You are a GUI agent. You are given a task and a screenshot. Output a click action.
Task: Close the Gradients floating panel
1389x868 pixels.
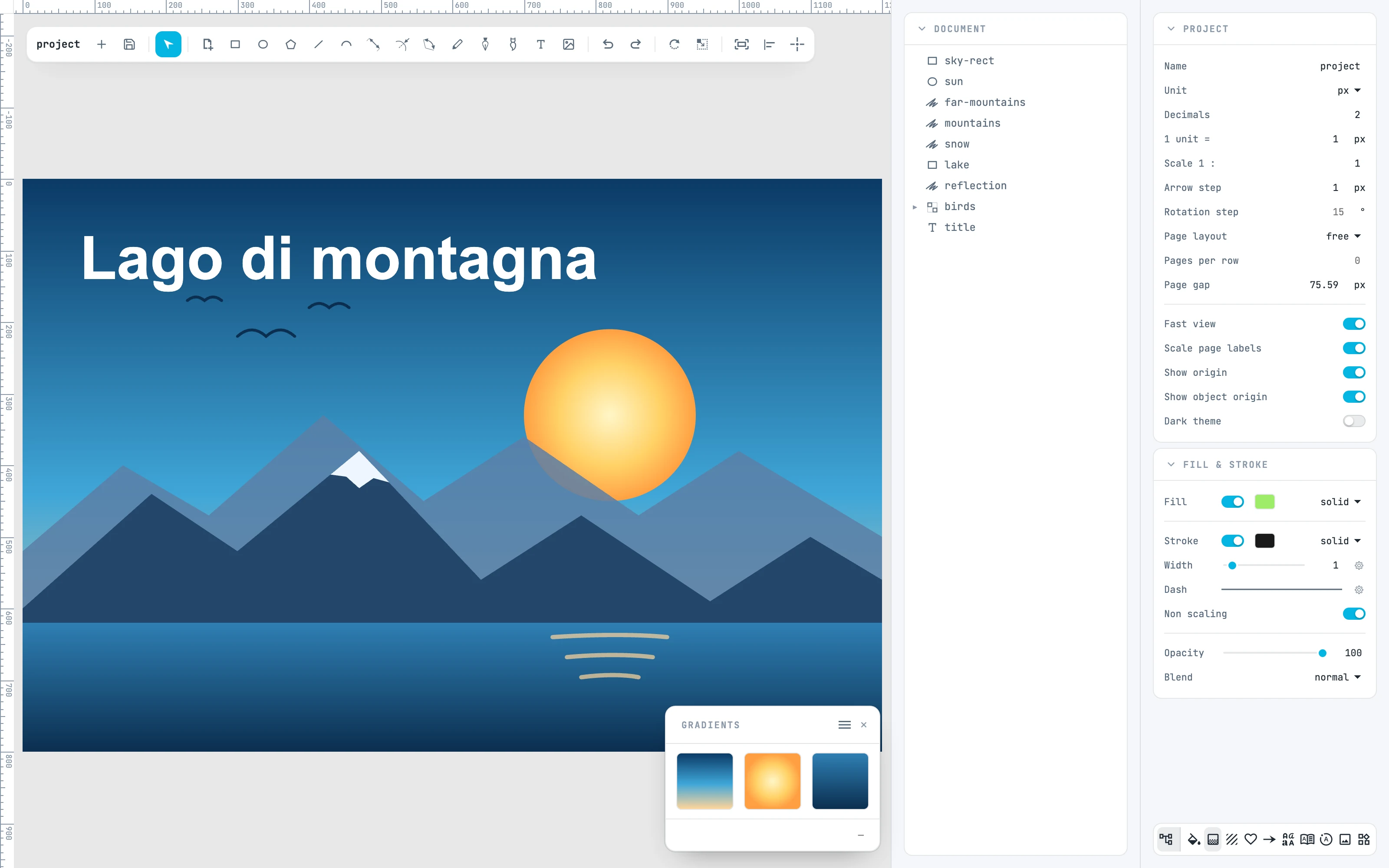click(x=863, y=724)
